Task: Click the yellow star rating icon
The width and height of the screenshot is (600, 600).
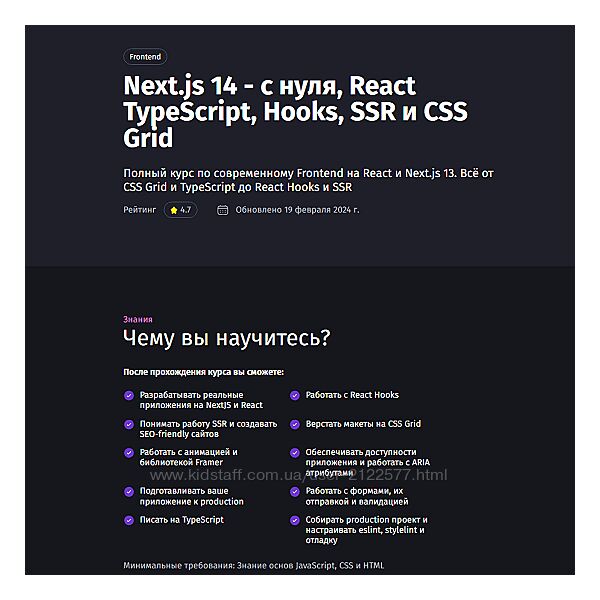Action: click(174, 210)
